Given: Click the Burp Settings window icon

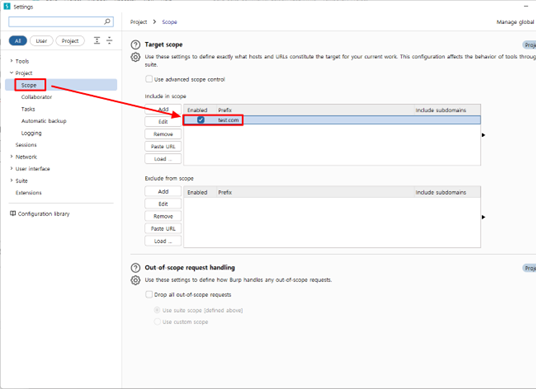Looking at the screenshot, I should pyautogui.click(x=6, y=6).
